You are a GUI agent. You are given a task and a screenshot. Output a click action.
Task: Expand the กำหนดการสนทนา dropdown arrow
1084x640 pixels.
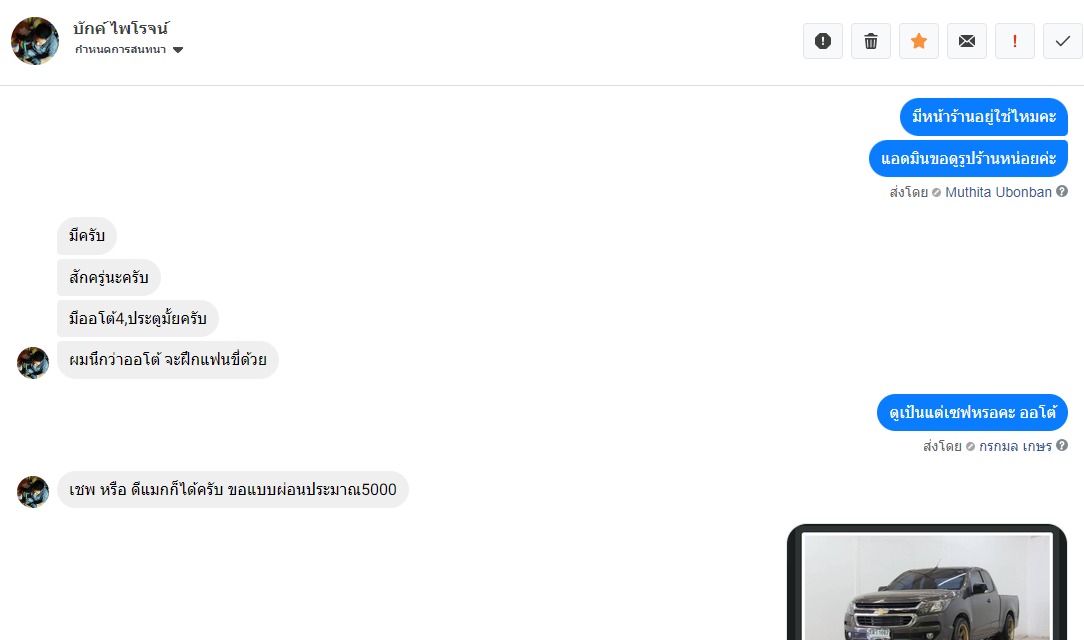pos(178,50)
